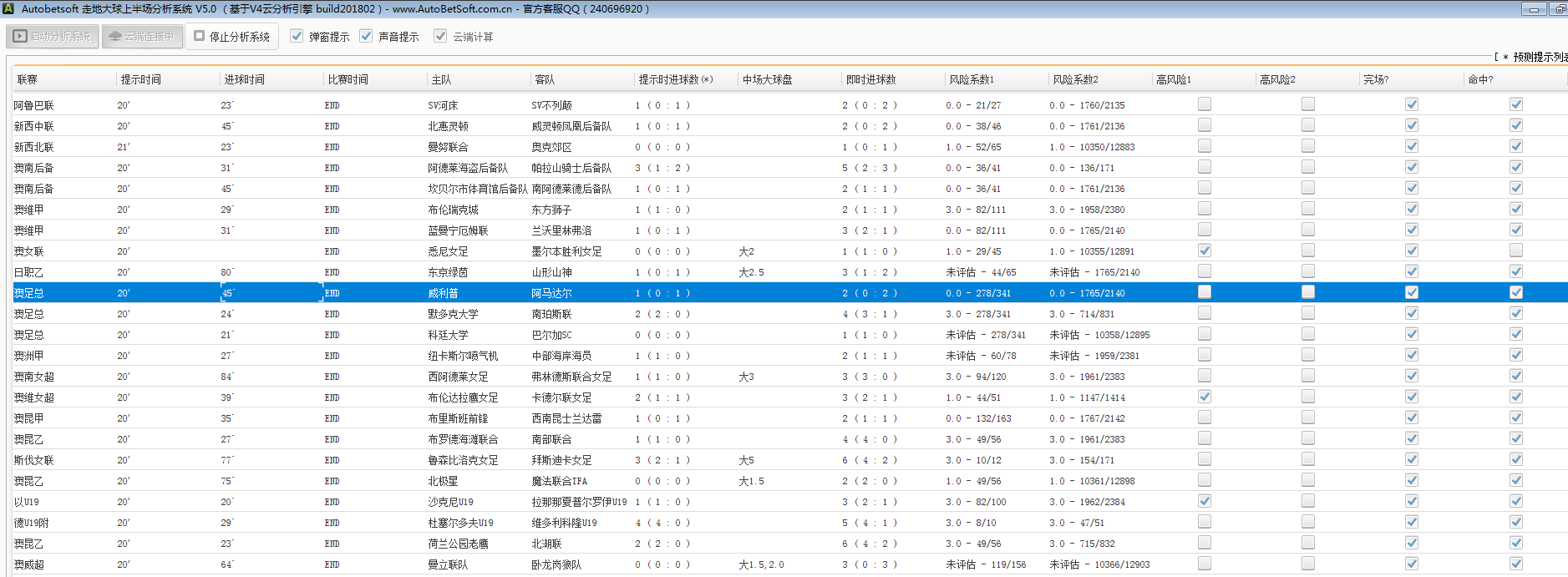Disable the 声音提示 sound alert checkbox
Image resolution: width=1568 pixels, height=577 pixels.
(366, 37)
